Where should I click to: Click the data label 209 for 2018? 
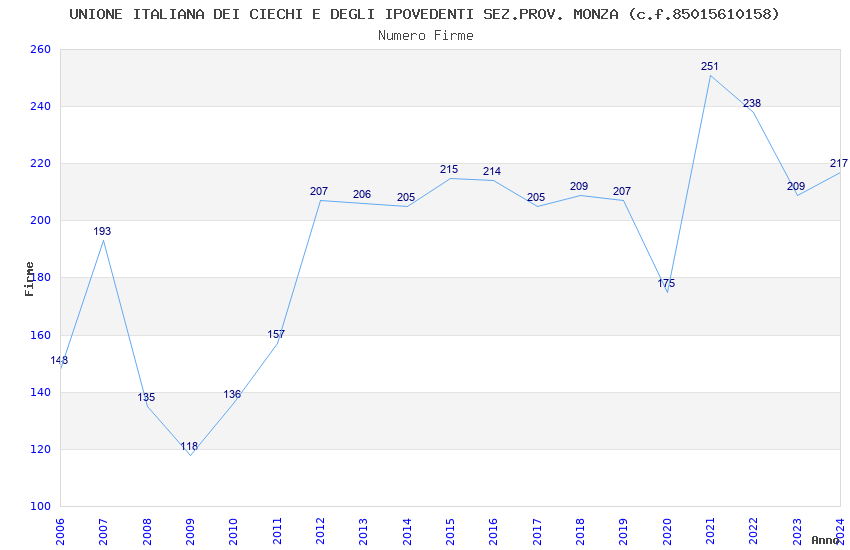click(579, 186)
